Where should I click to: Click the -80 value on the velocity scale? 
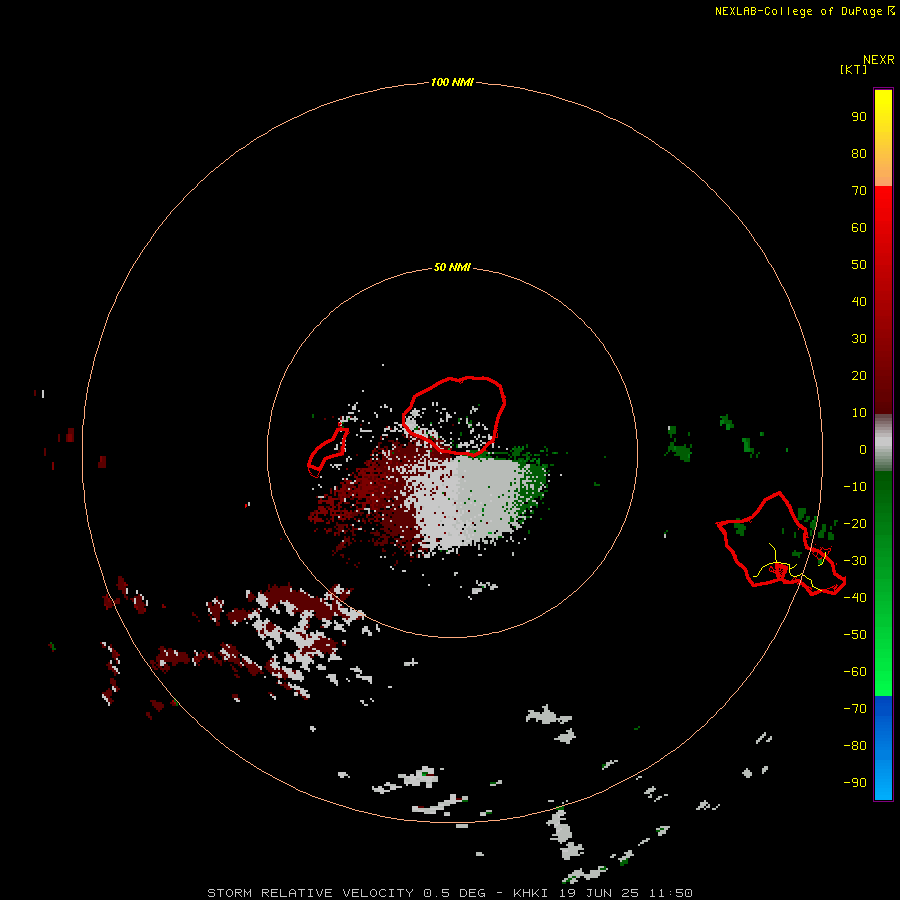point(855,746)
